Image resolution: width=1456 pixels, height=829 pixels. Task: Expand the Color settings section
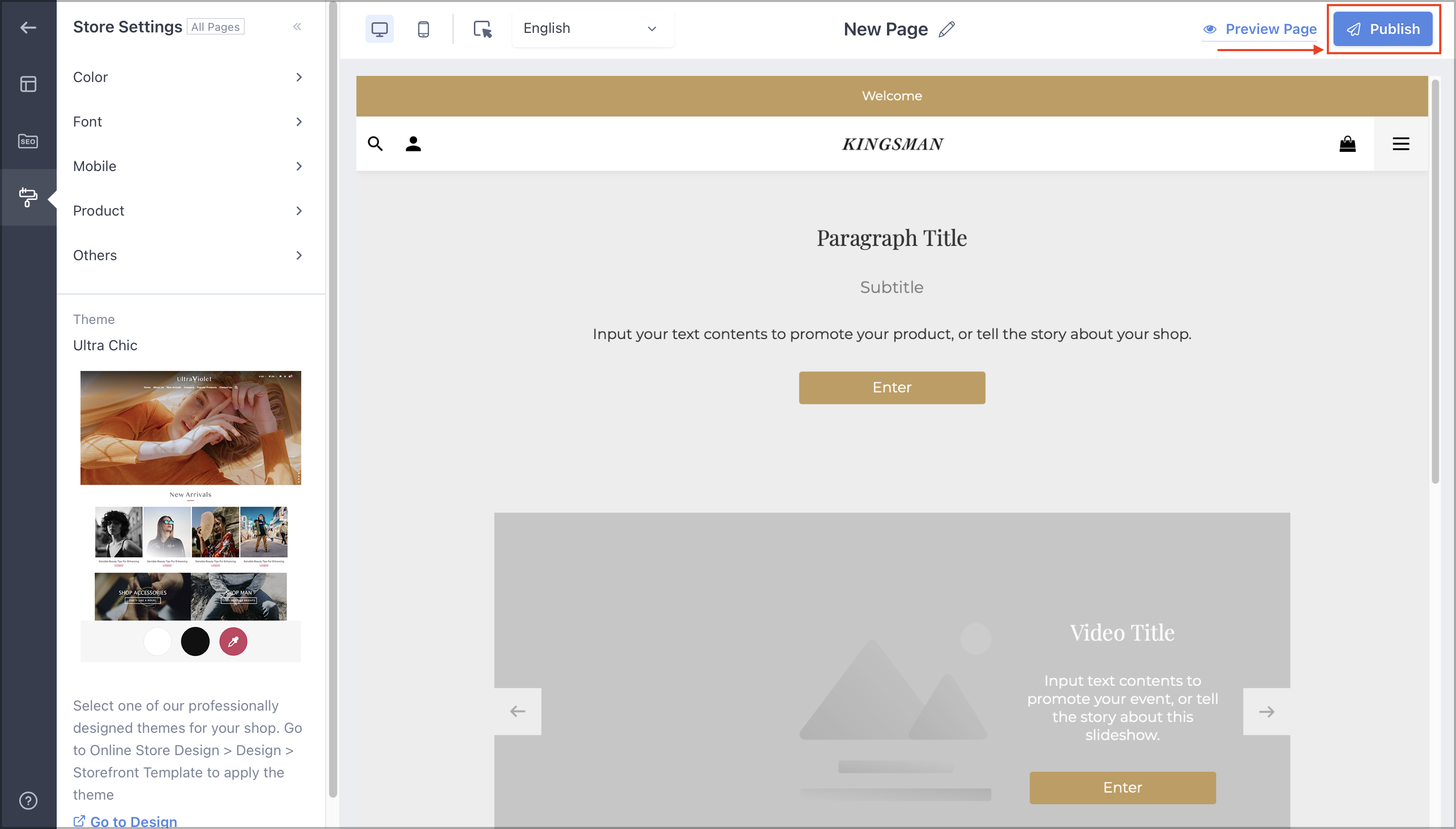coord(189,77)
